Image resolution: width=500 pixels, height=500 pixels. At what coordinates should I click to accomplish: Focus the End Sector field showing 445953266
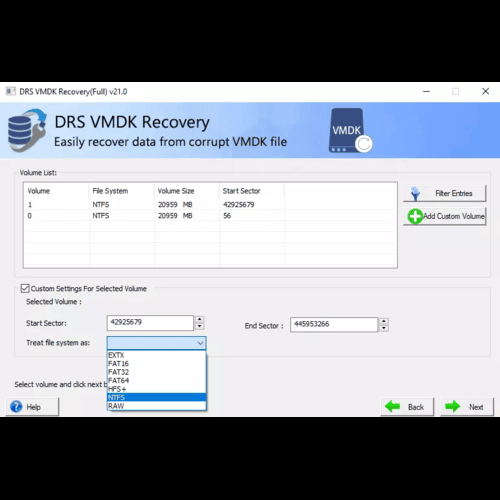334,325
